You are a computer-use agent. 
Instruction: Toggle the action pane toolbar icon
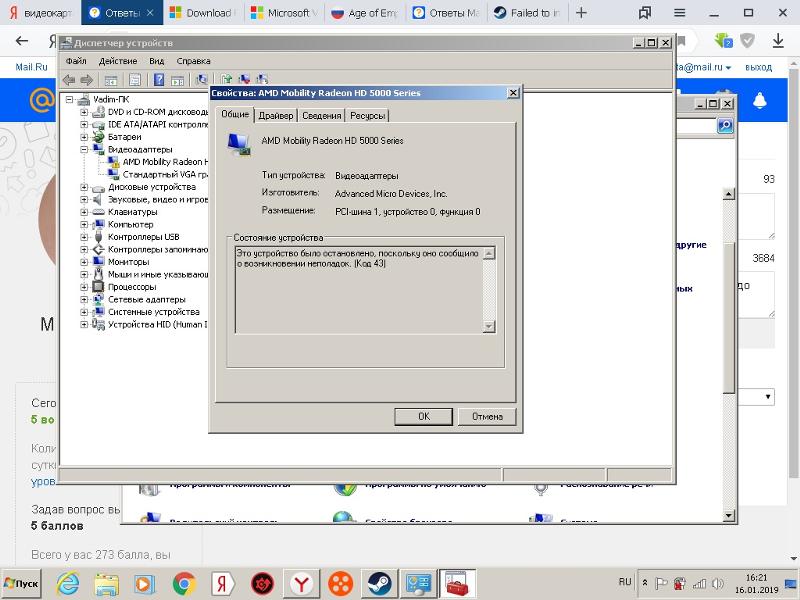(177, 80)
